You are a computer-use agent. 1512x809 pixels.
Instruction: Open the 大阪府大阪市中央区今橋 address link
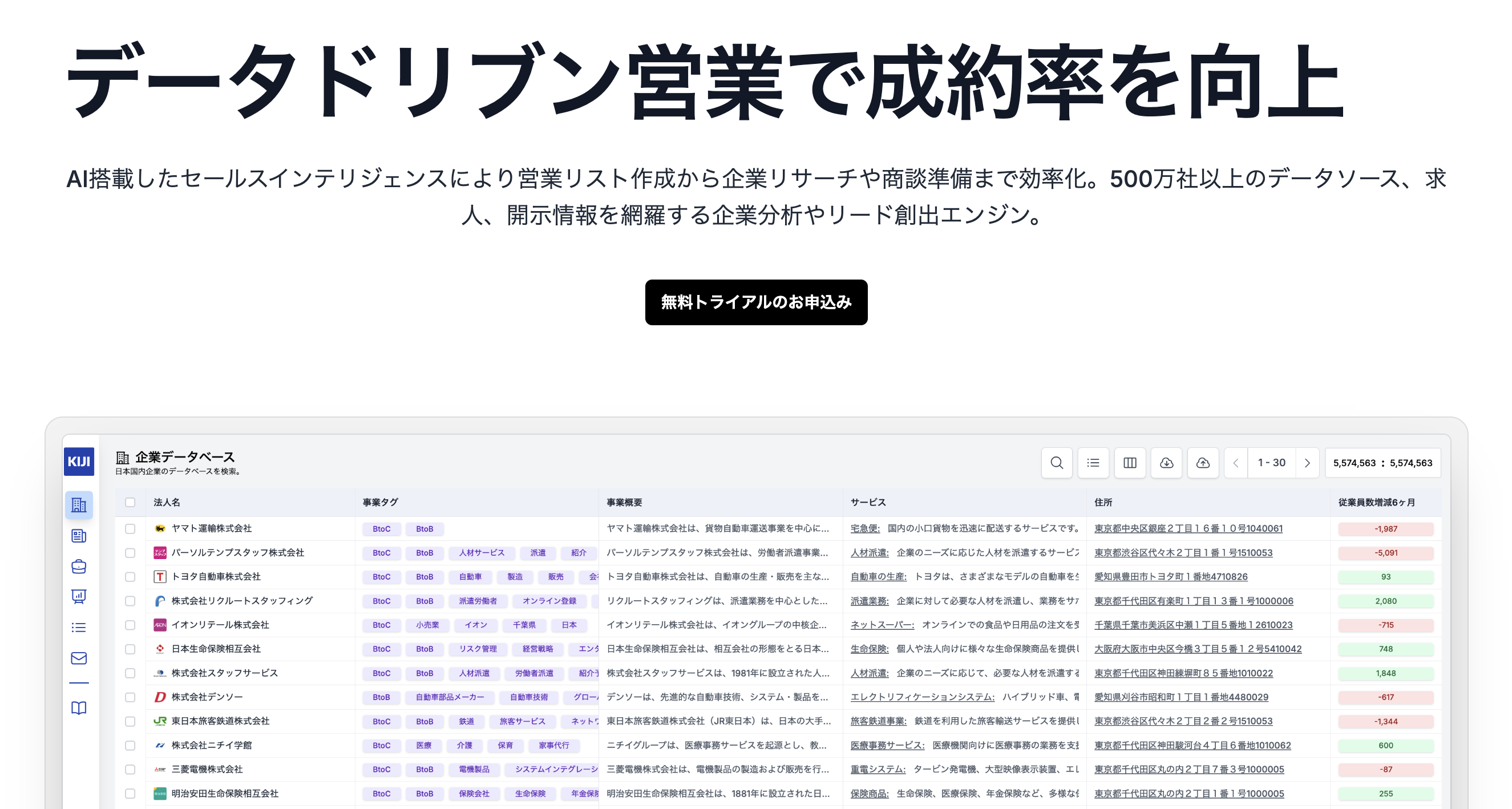tap(1198, 649)
